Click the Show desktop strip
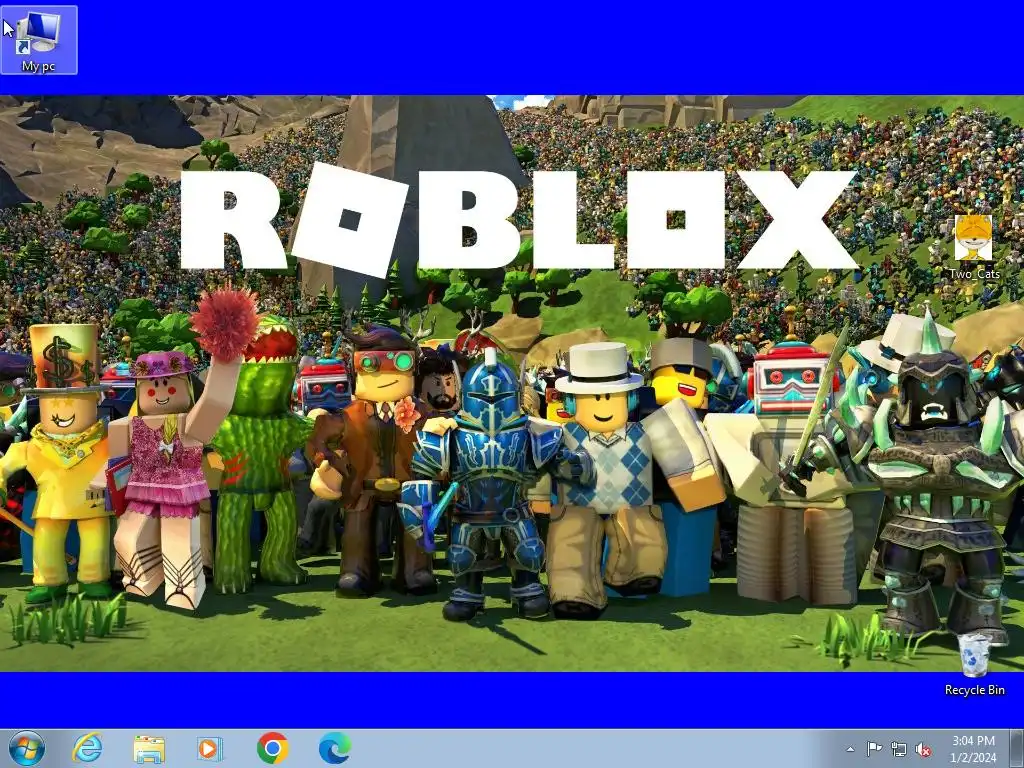1024x768 pixels. click(x=1016, y=748)
